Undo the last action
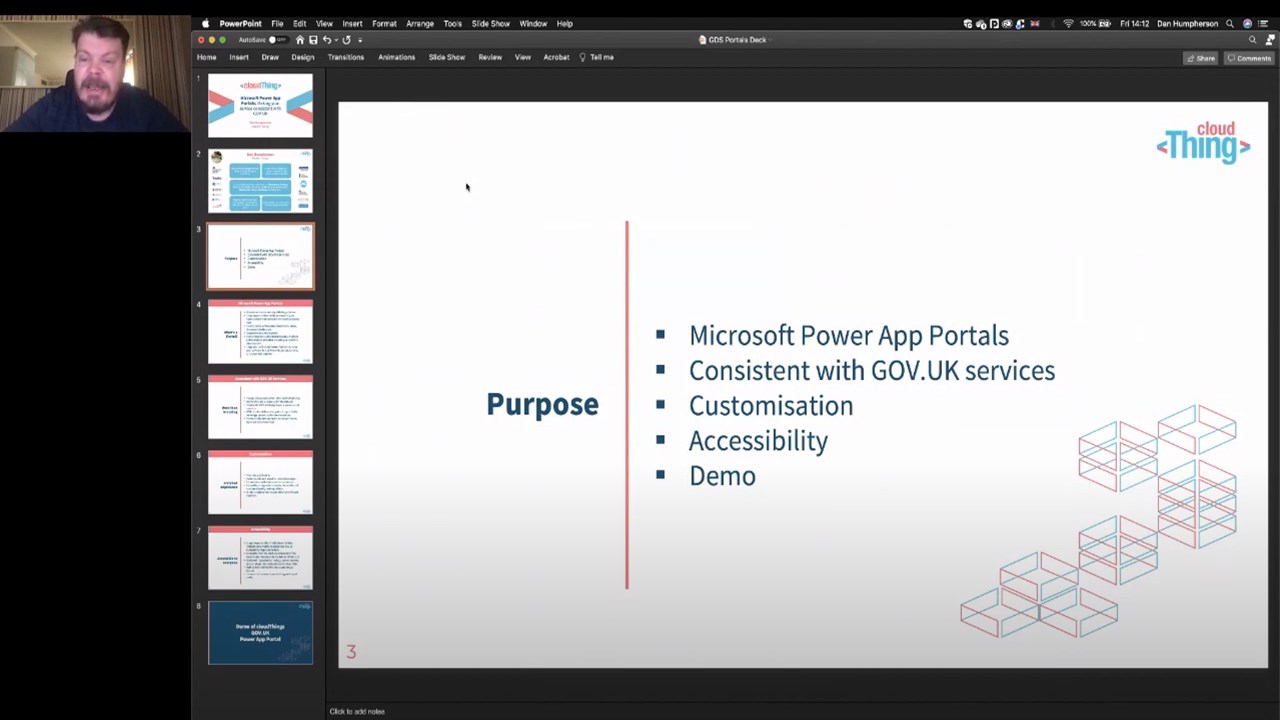1280x720 pixels. tap(326, 40)
